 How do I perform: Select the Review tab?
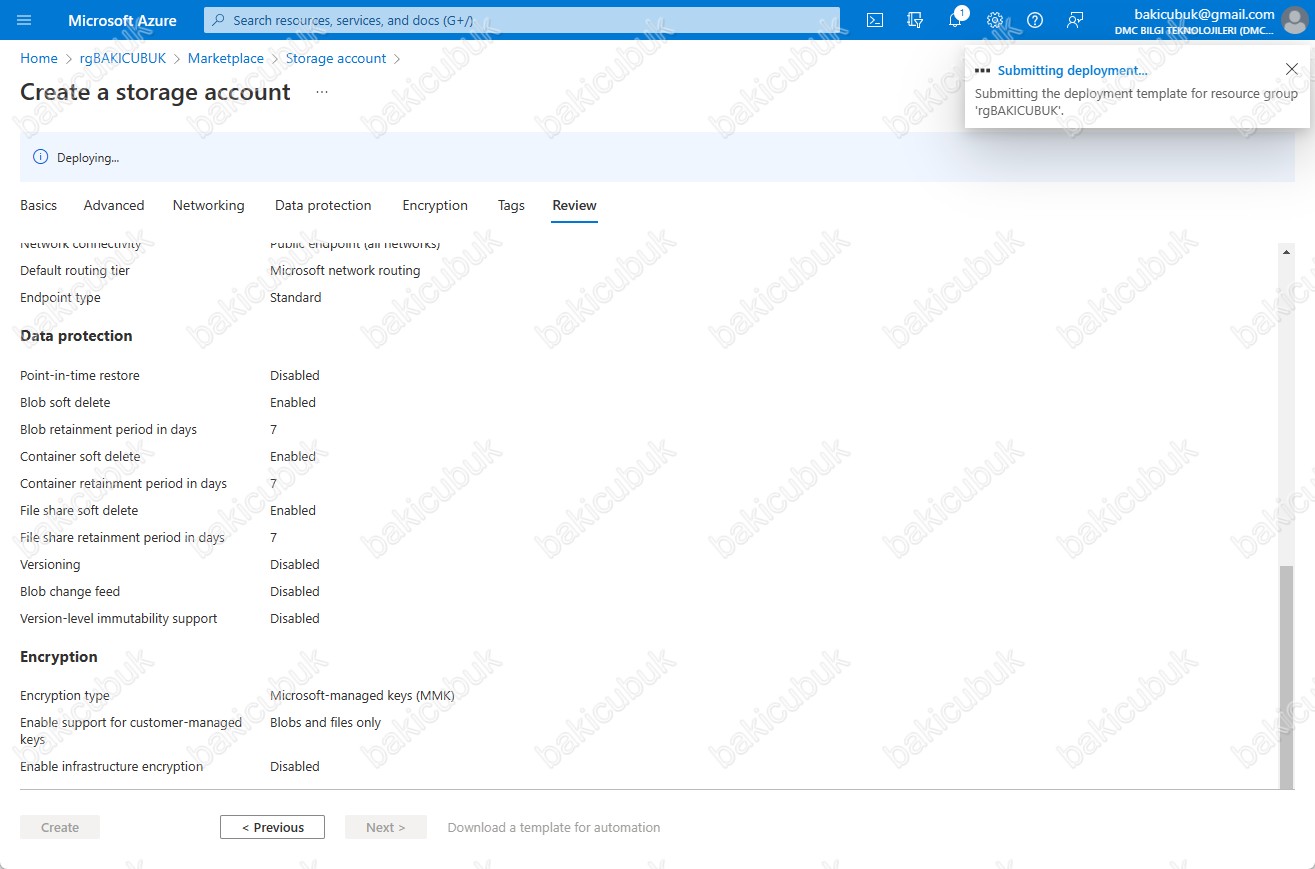pos(574,205)
